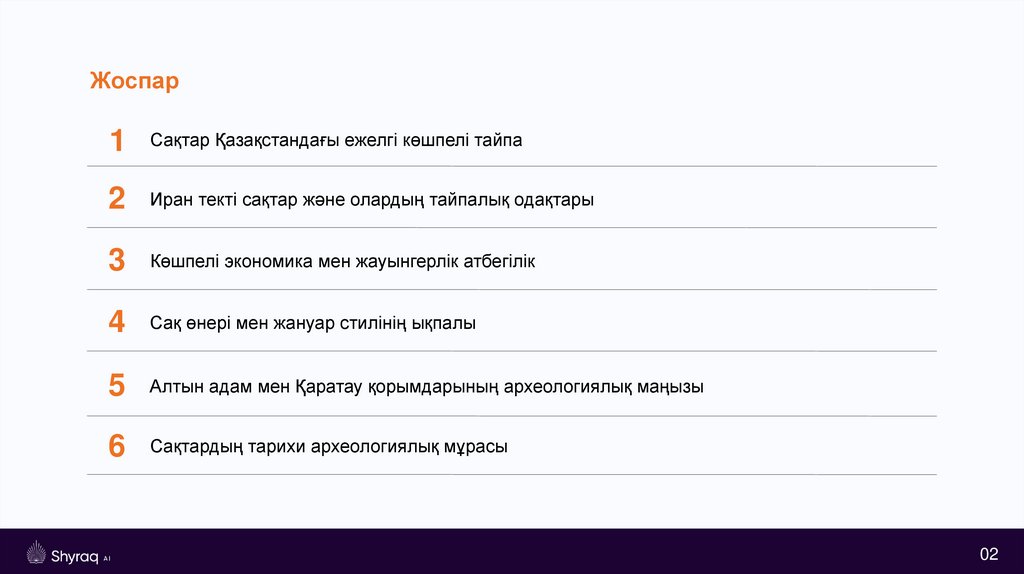Open item Алтын адам мен Қаратау қорымдарының

pyautogui.click(x=426, y=385)
